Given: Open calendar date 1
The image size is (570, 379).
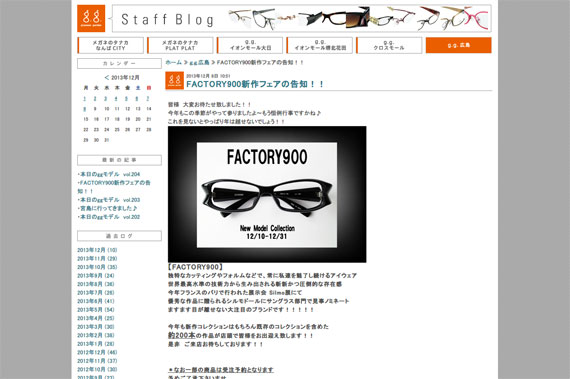Looking at the screenshot, I should tap(85, 98).
